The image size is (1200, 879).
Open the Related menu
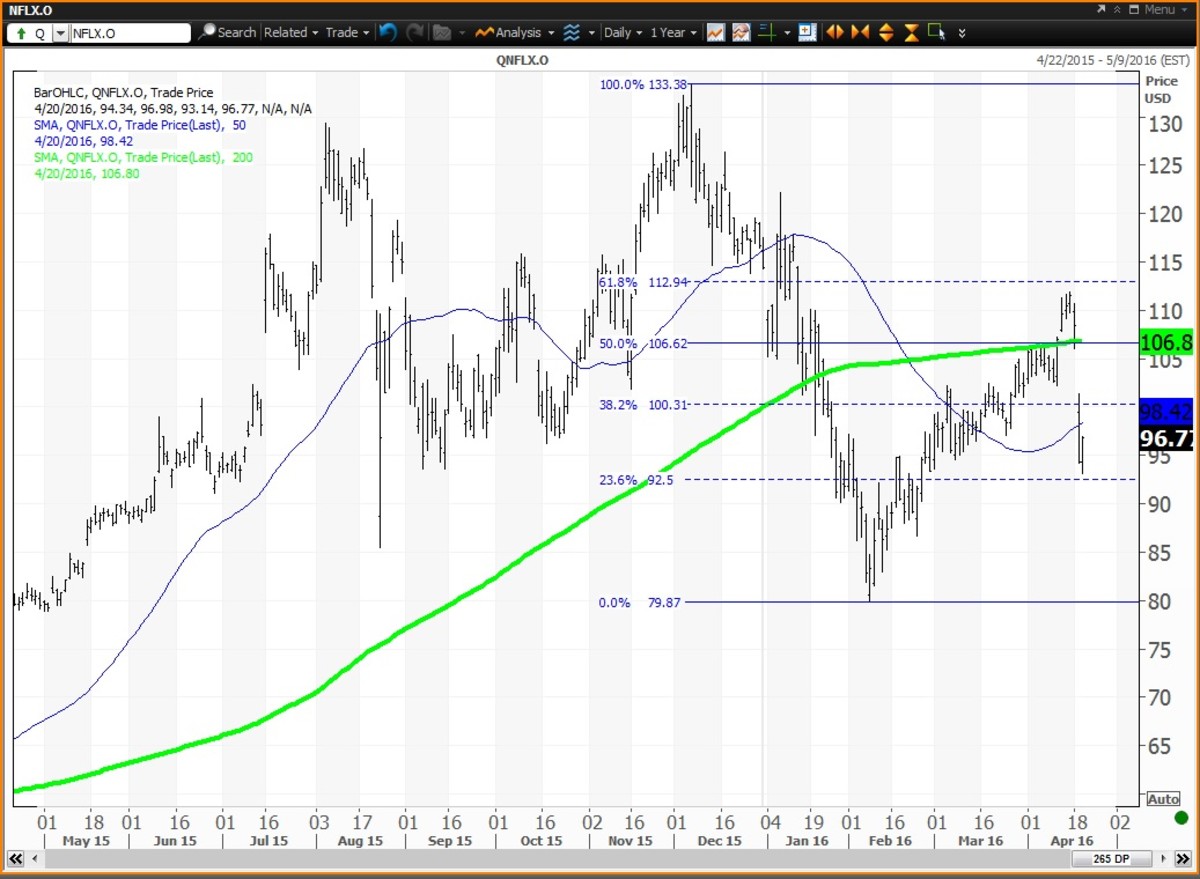tap(290, 32)
